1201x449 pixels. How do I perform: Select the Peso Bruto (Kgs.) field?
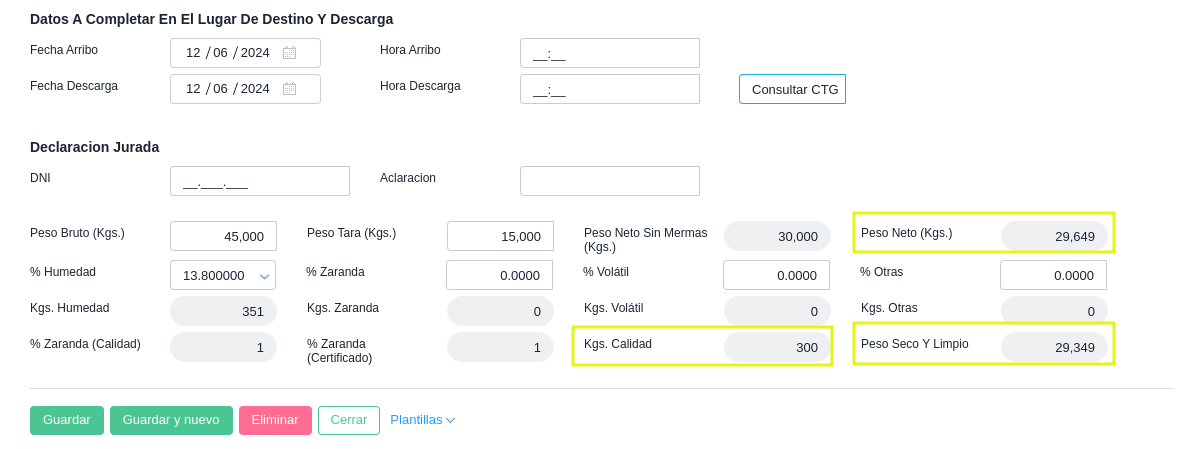(x=223, y=236)
